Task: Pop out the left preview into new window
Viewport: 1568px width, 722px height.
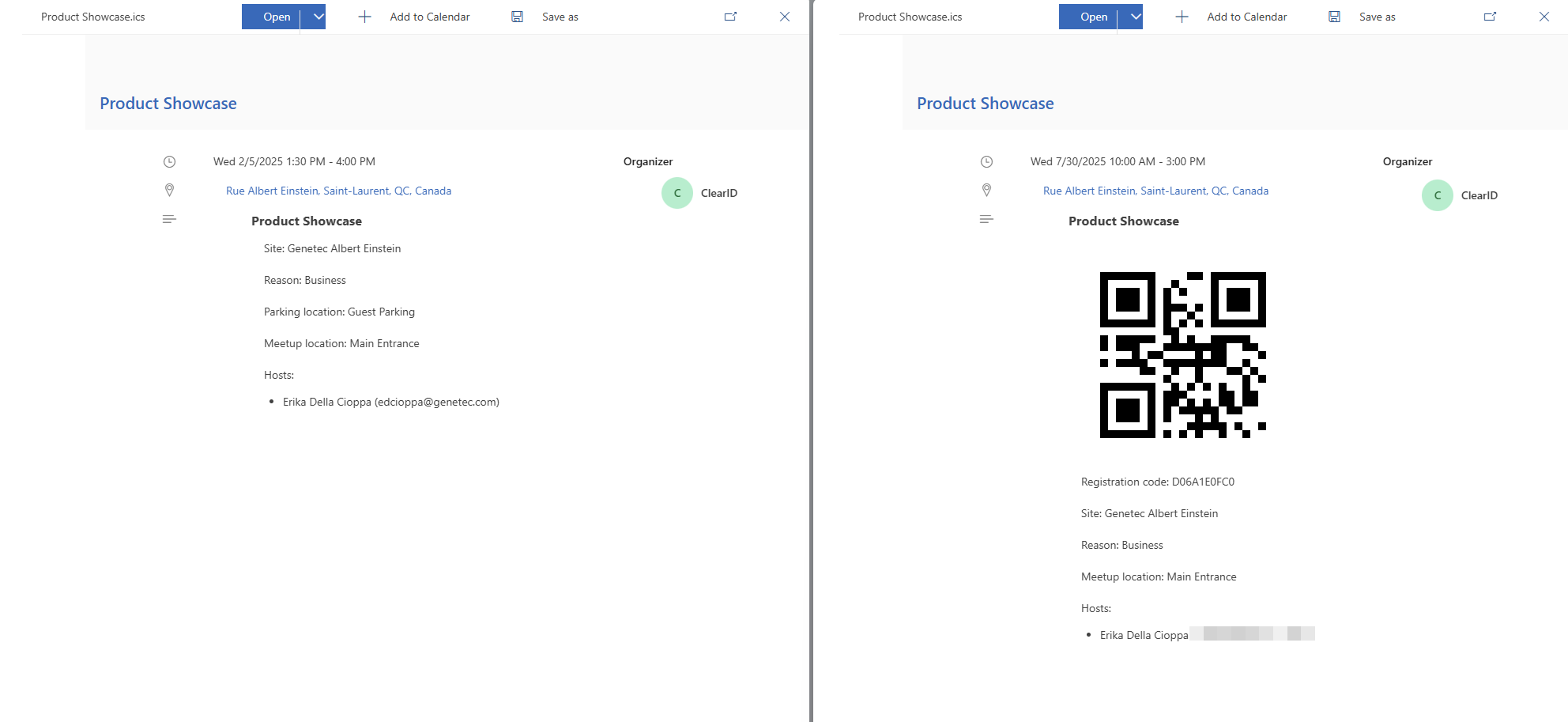Action: tap(730, 17)
